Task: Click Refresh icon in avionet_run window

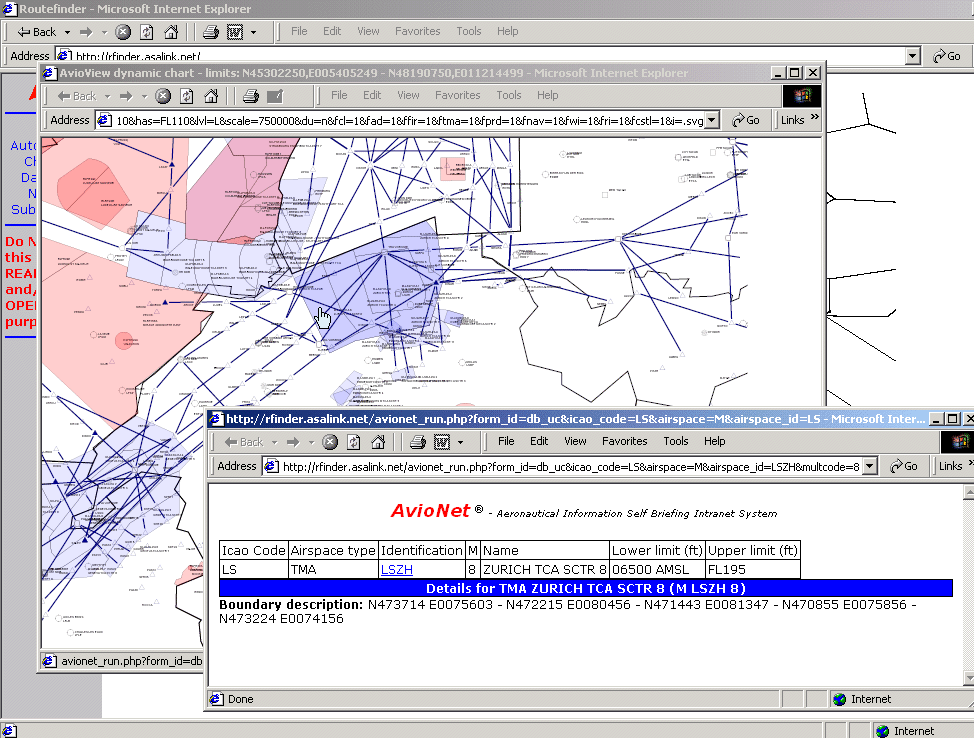Action: click(353, 442)
